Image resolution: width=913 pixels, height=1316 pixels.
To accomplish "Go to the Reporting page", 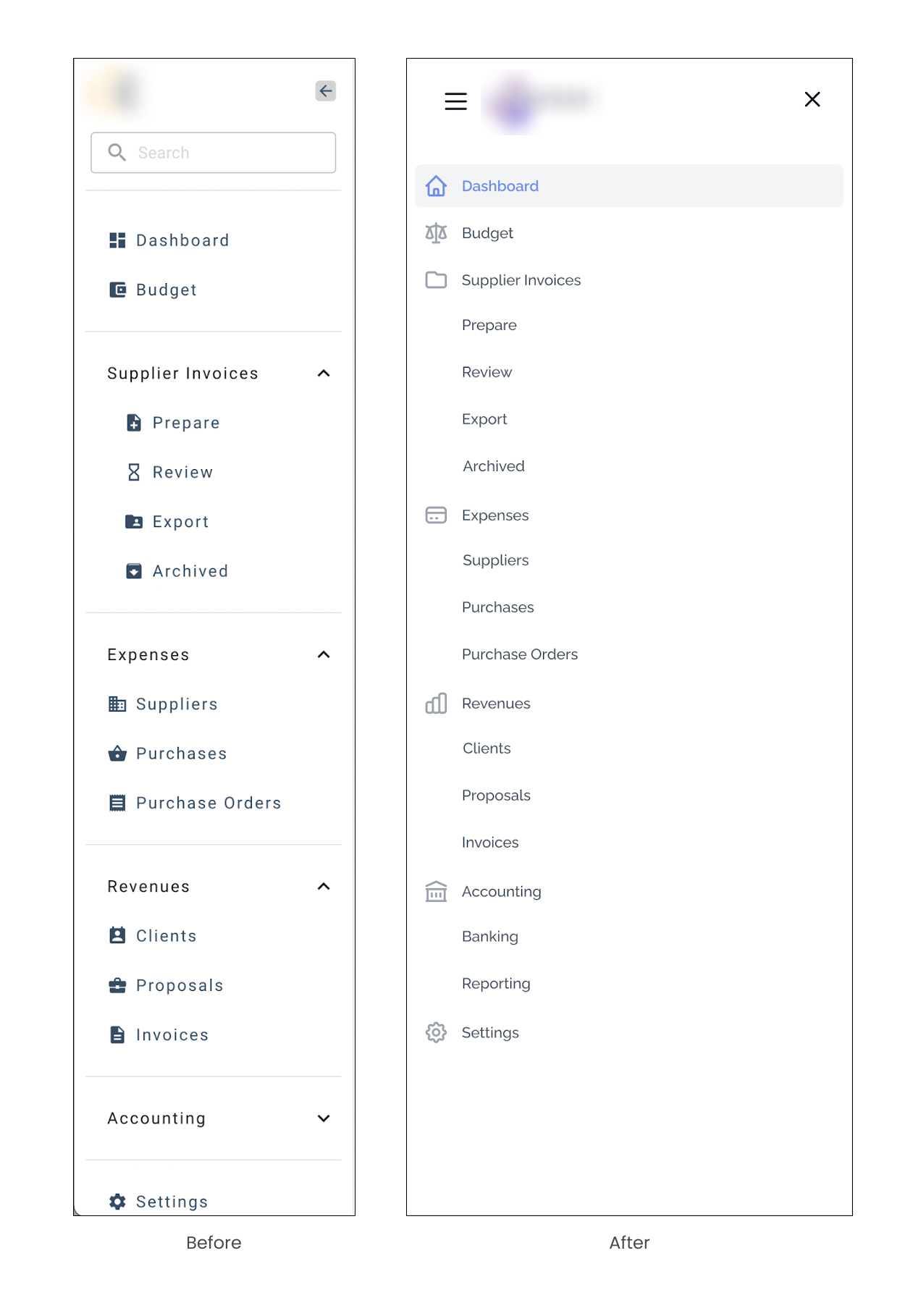I will [x=496, y=984].
